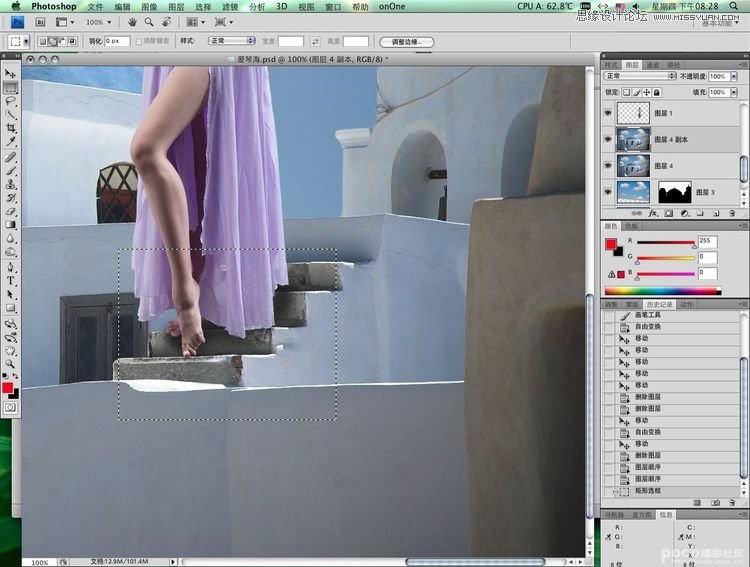Click the 羽化 feather input field
Viewport: 750px width, 567px height.
(x=117, y=42)
